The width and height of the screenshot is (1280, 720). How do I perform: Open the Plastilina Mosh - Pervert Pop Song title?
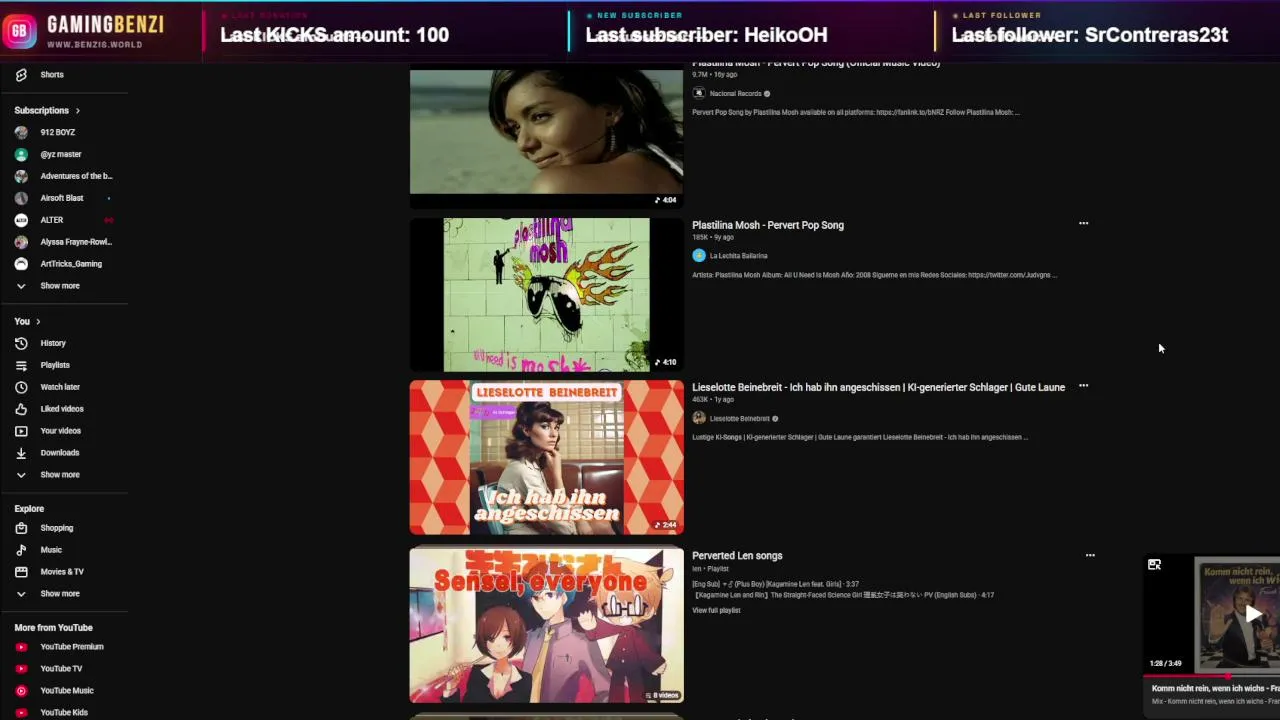[x=768, y=225]
